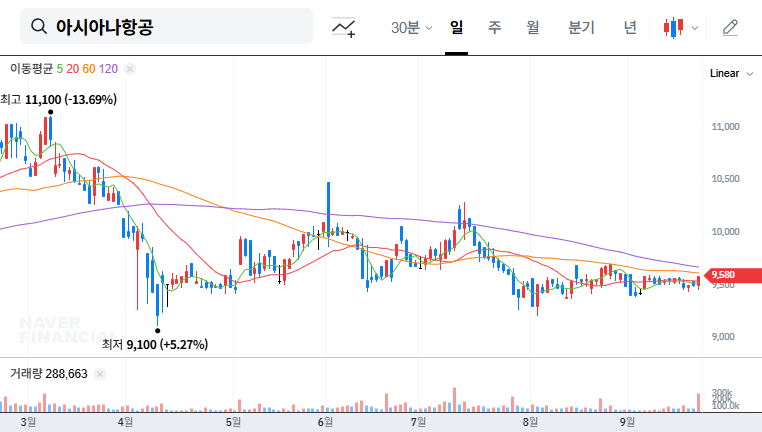Expand the chart type chevron

[x=695, y=28]
